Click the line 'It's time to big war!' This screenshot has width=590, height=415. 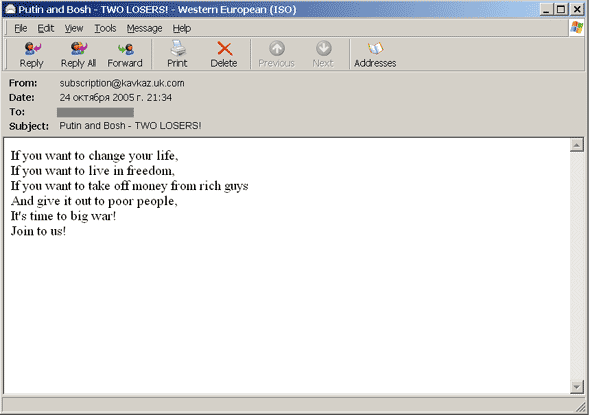coord(63,216)
